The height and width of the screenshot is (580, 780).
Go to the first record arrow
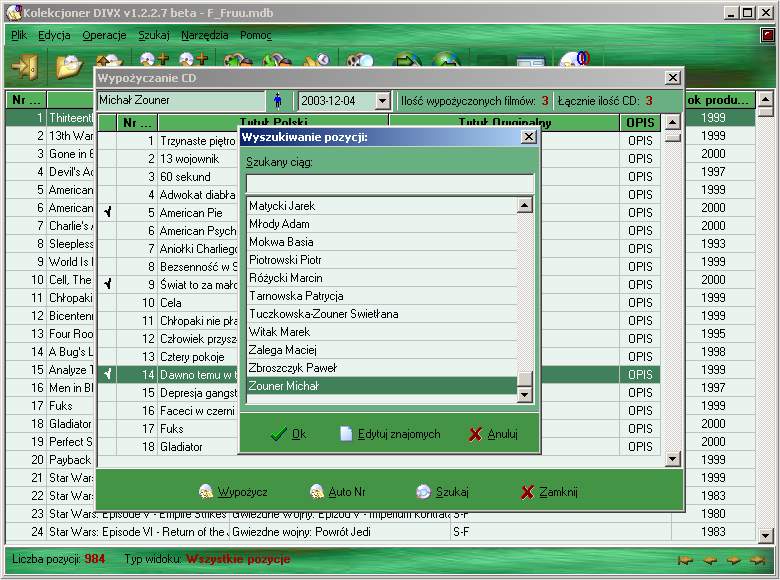(x=686, y=560)
